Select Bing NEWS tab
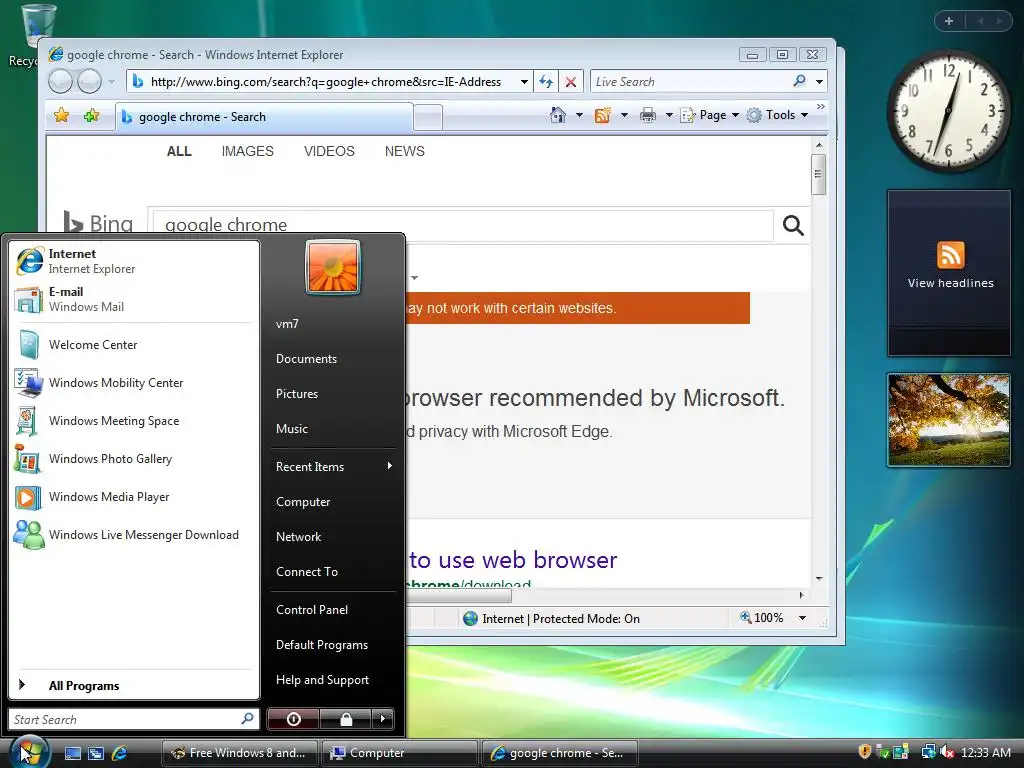This screenshot has height=768, width=1024. 404,151
